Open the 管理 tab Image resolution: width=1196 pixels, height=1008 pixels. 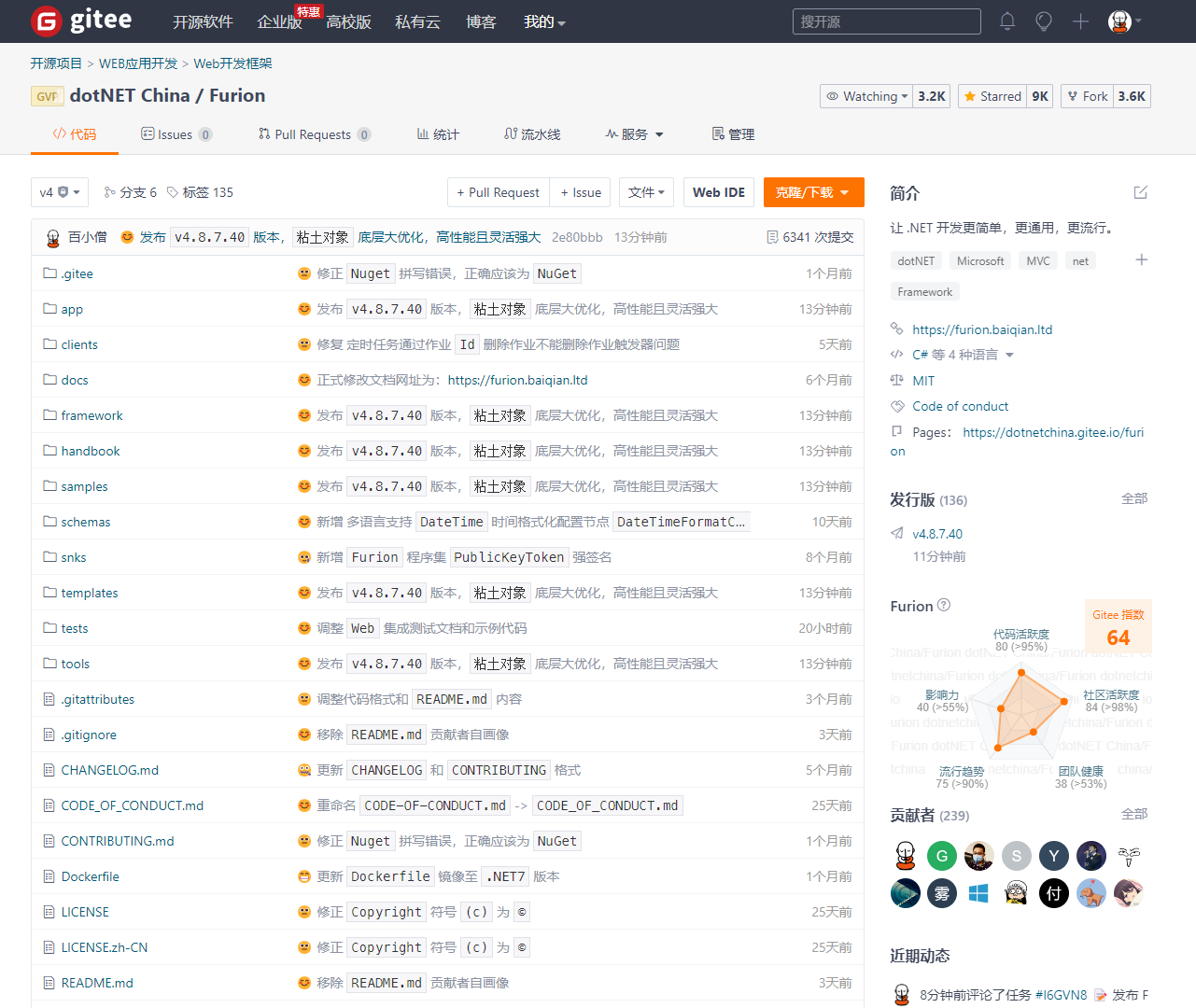pos(733,134)
